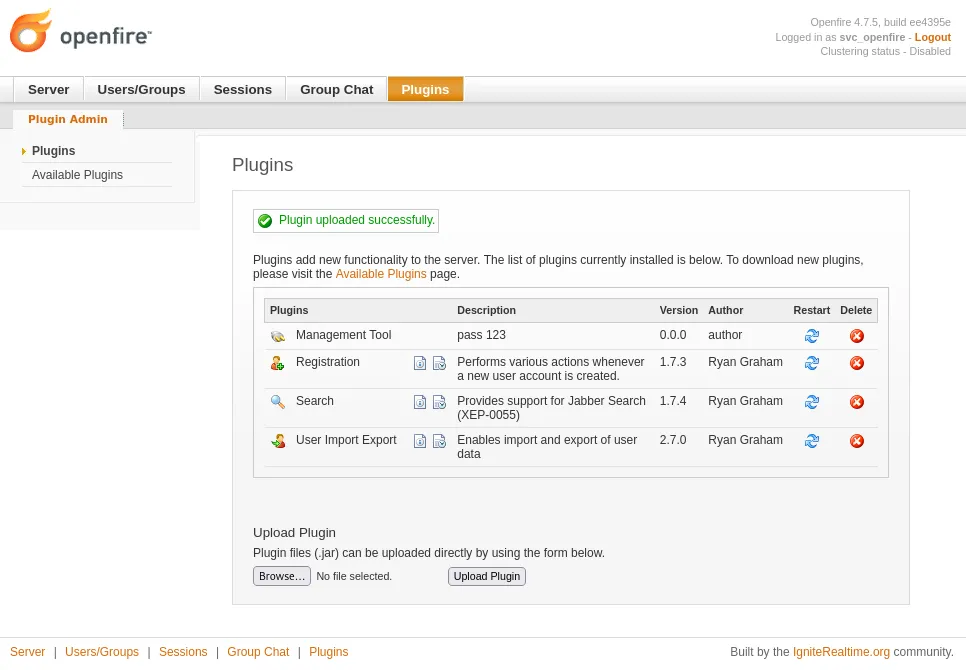Open the User Import Export readme icon
This screenshot has height=670, width=966.
coord(420,441)
